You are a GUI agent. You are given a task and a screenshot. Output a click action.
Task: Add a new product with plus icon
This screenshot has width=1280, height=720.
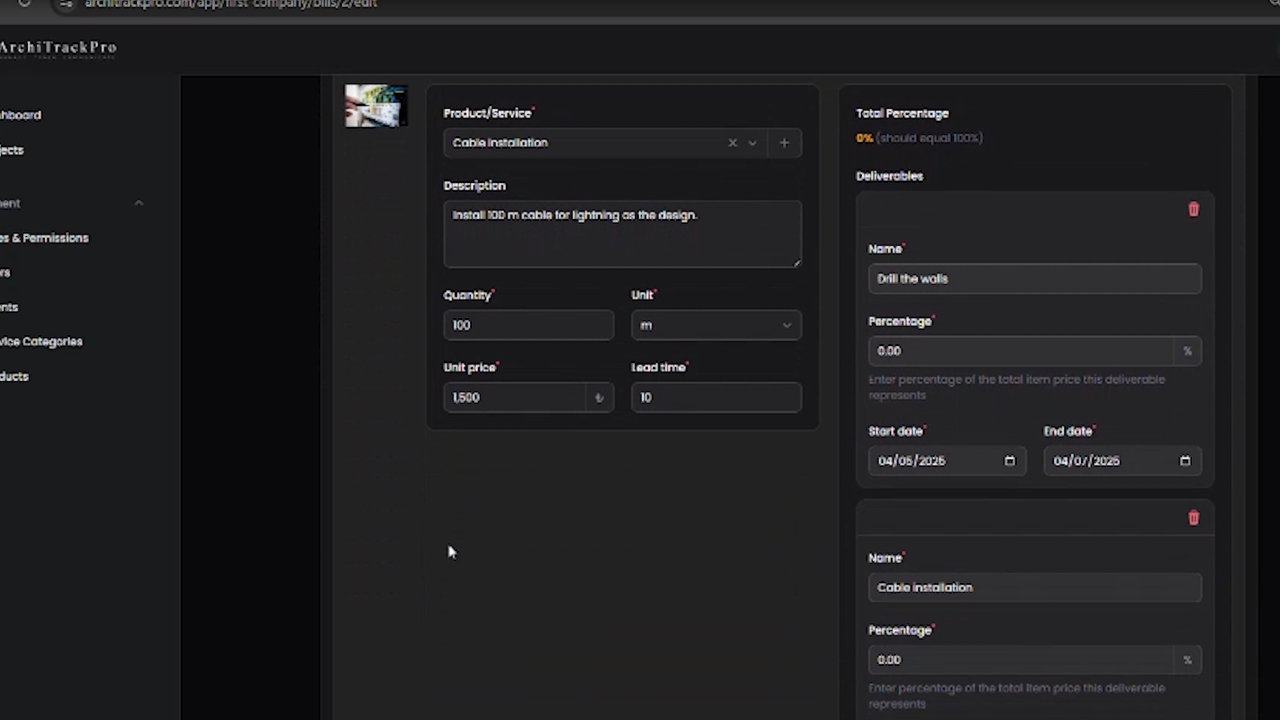784,143
